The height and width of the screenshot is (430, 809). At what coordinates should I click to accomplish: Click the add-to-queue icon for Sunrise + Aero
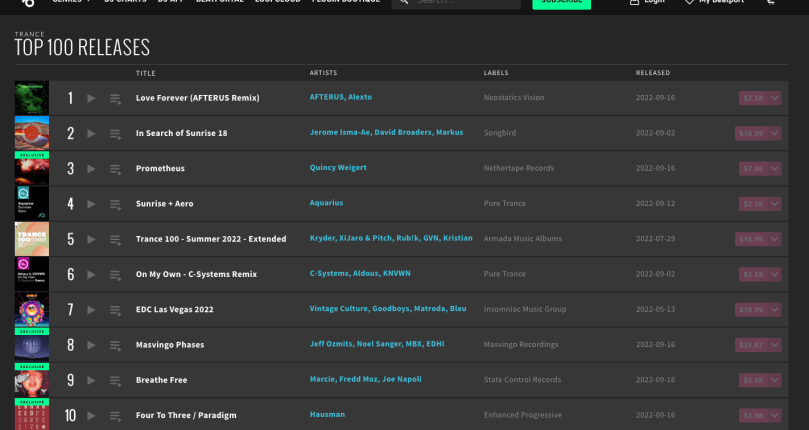click(x=115, y=204)
